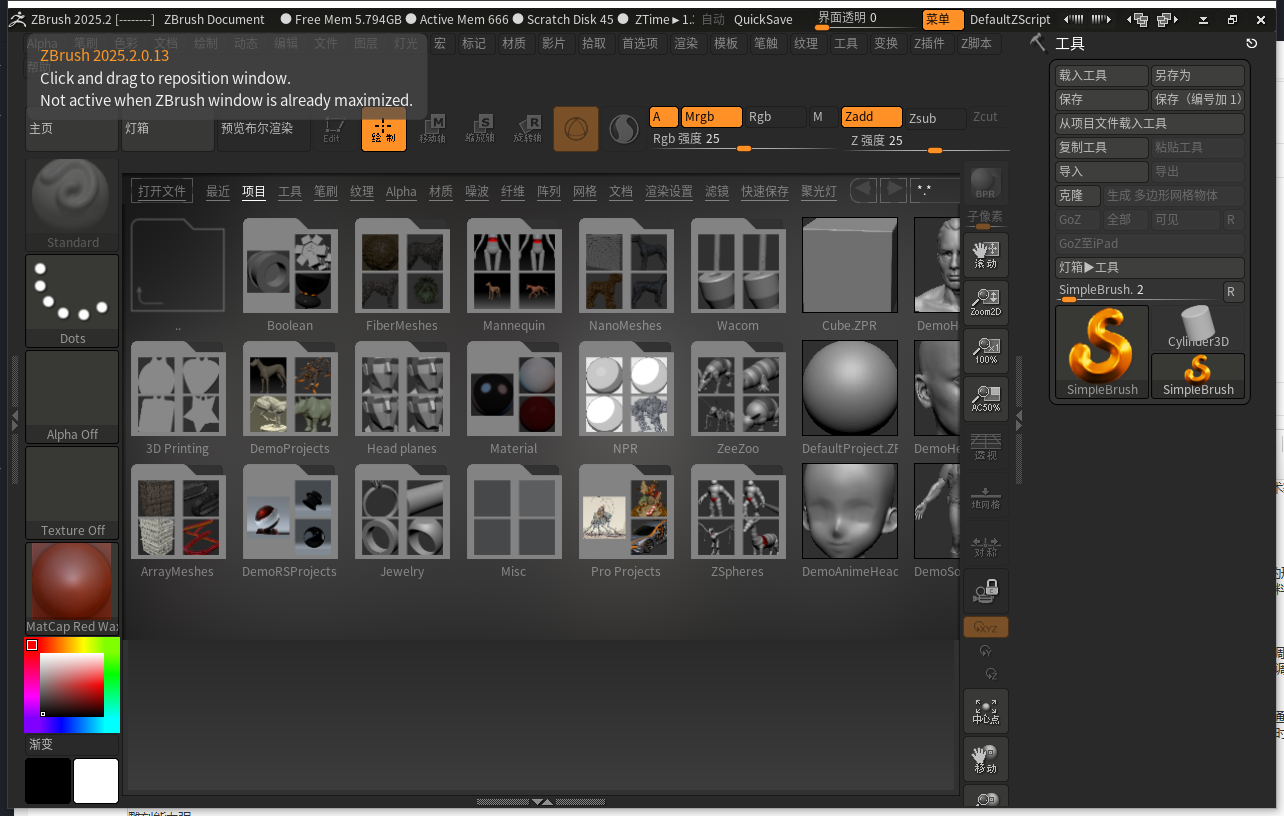Set canvas to 100% actual size
The image size is (1284, 816).
point(985,350)
